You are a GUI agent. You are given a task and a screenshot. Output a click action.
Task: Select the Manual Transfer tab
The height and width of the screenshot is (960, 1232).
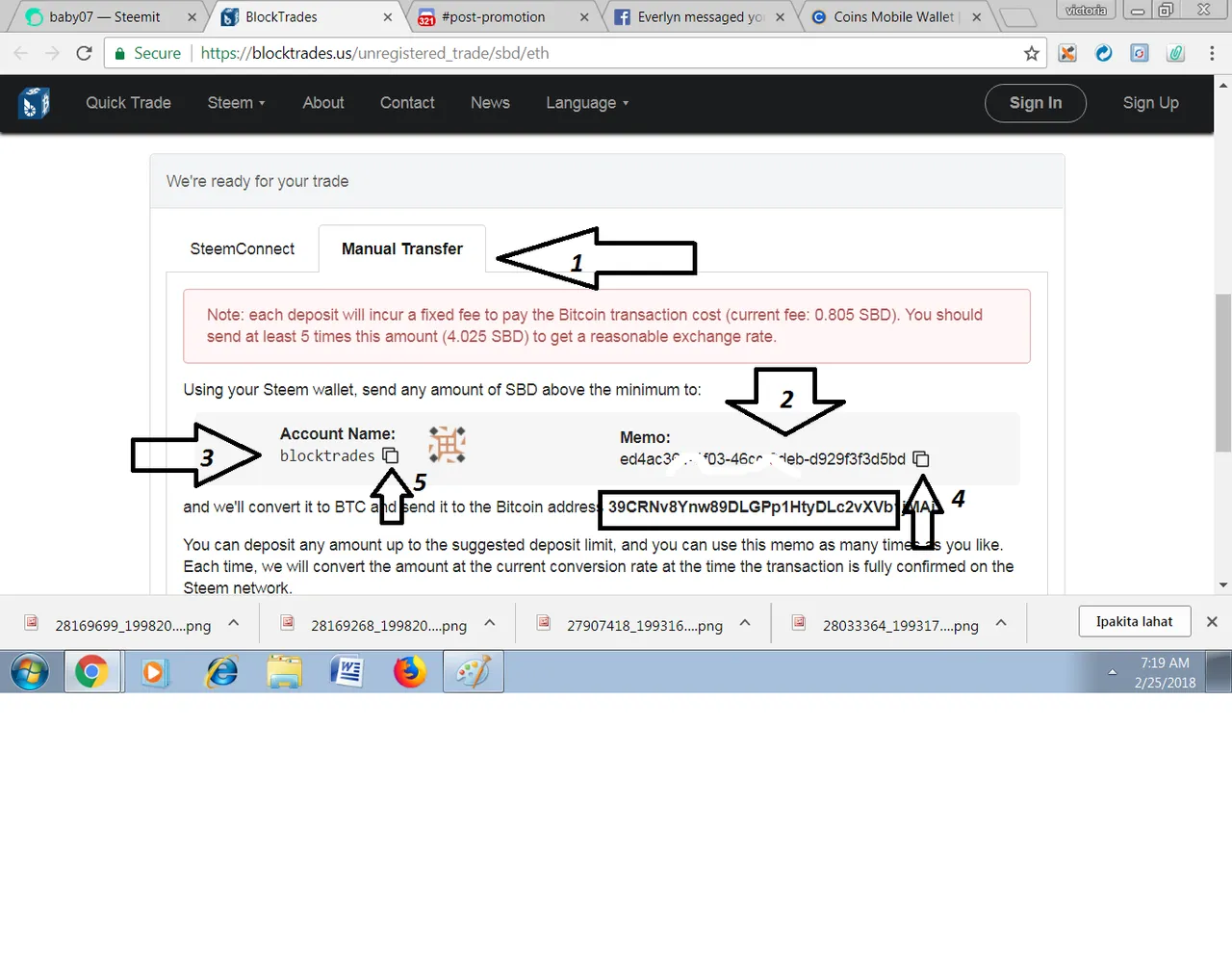point(402,249)
